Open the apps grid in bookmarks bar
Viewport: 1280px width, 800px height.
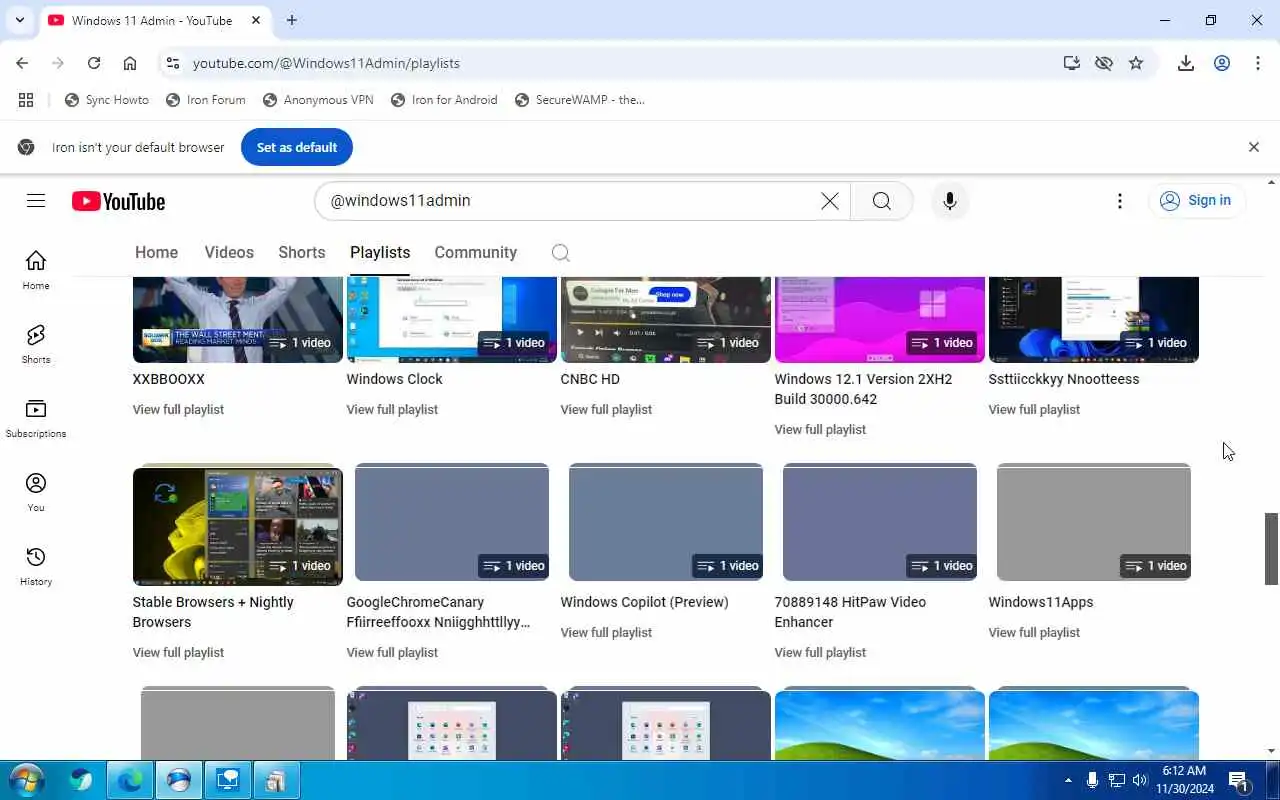click(26, 100)
